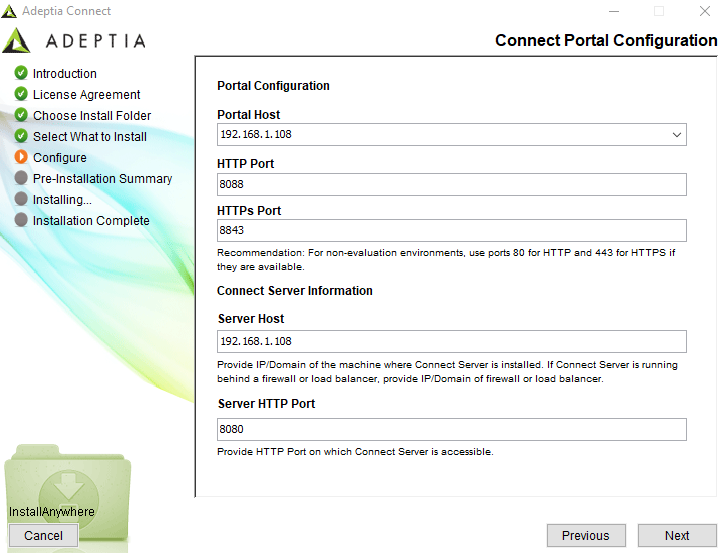Viewport: 721px width, 553px height.
Task: Go back with the Previous button
Action: point(586,536)
